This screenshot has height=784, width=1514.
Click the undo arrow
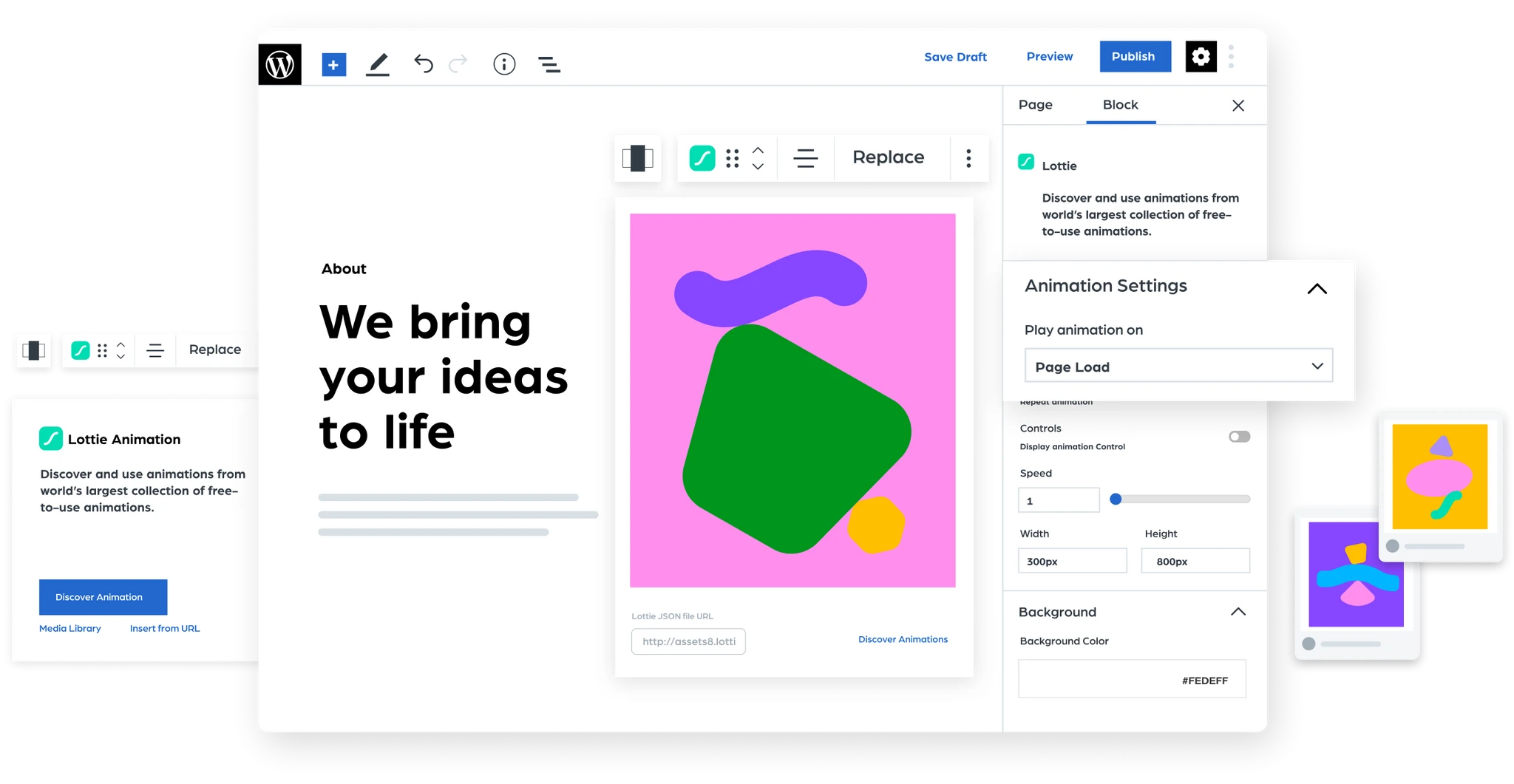[423, 64]
